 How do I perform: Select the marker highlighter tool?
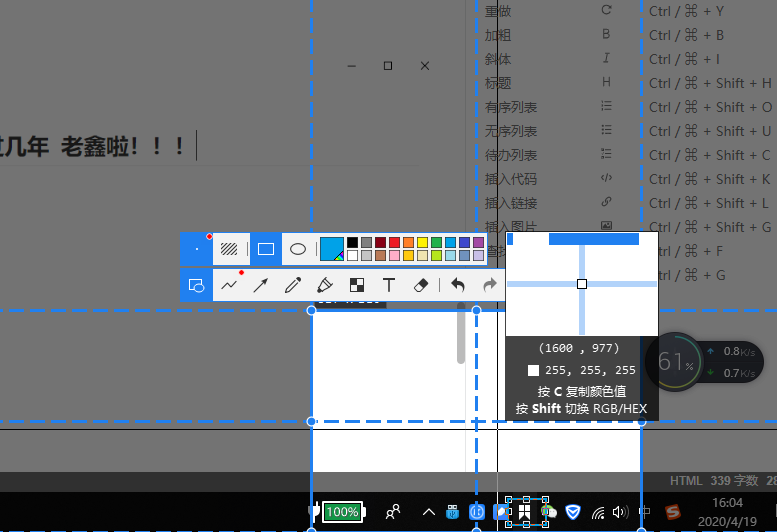click(x=325, y=285)
